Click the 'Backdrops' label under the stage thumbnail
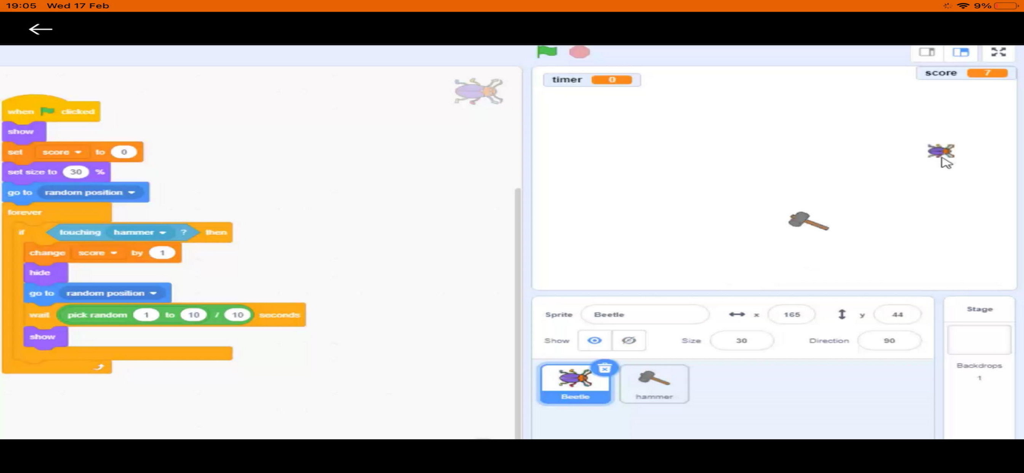Viewport: 1024px width, 473px height. (979, 365)
